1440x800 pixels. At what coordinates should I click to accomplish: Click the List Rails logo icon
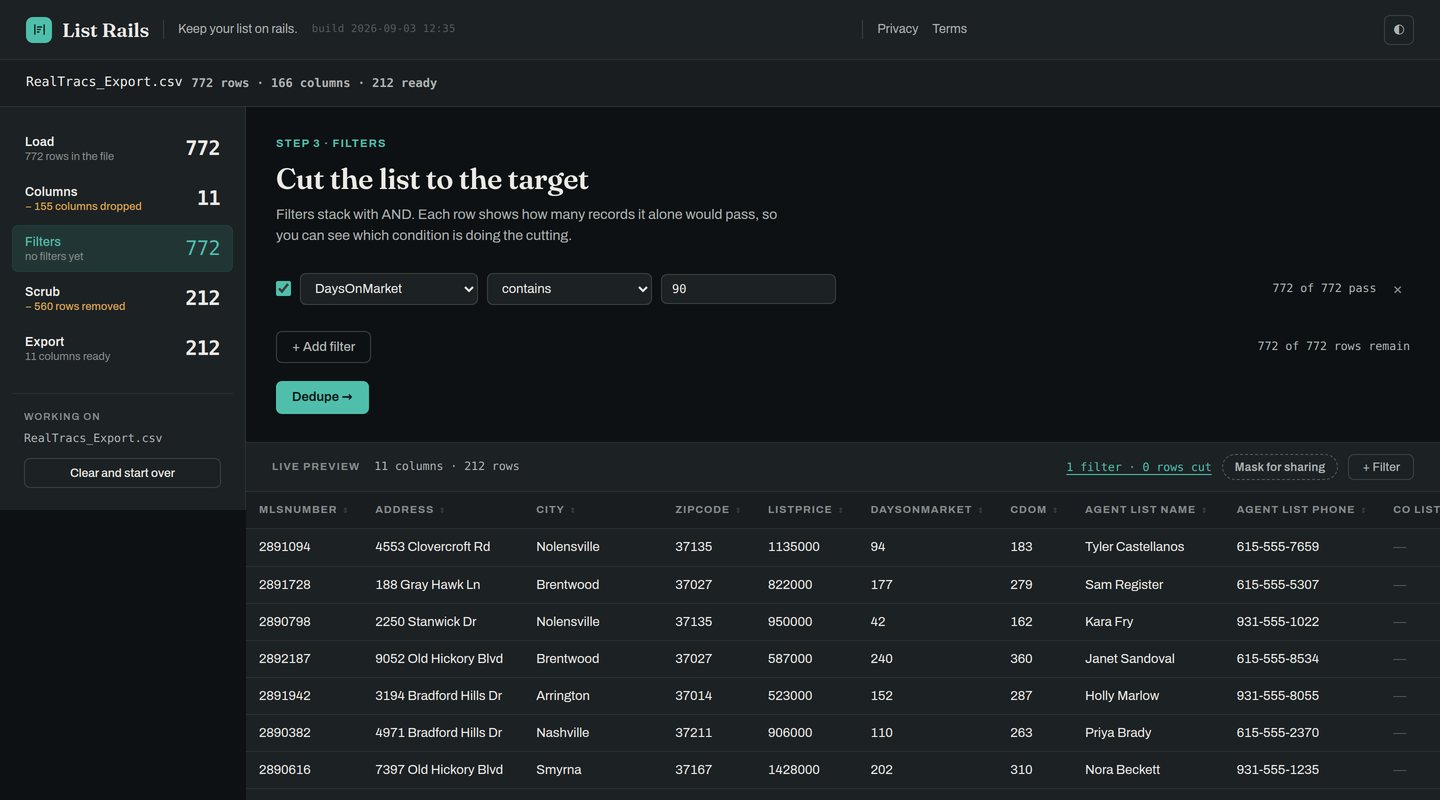tap(39, 30)
